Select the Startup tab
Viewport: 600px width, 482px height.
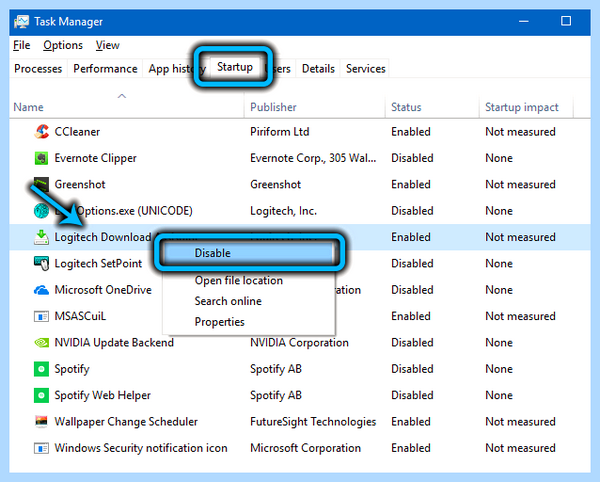235,67
